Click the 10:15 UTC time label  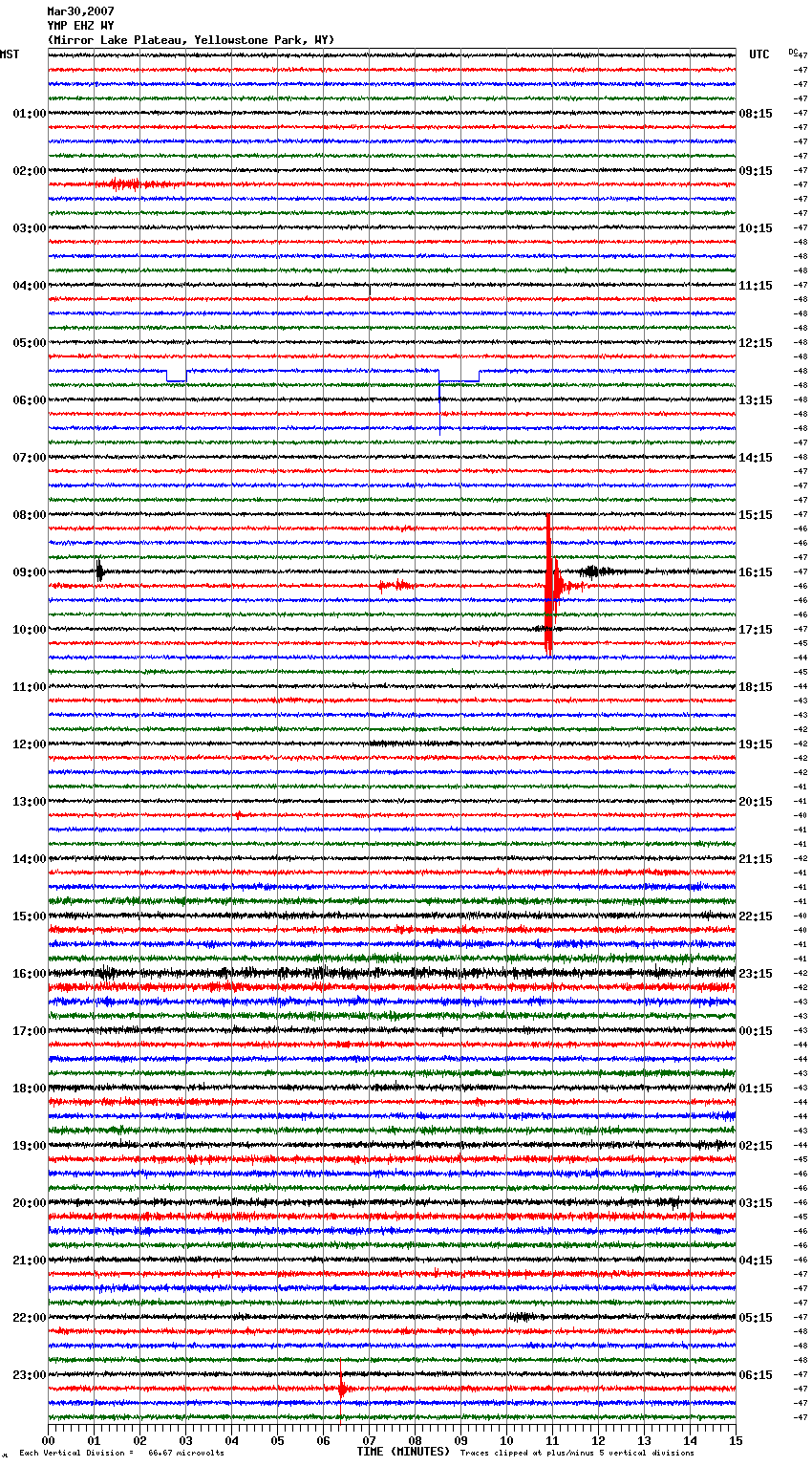(x=756, y=228)
